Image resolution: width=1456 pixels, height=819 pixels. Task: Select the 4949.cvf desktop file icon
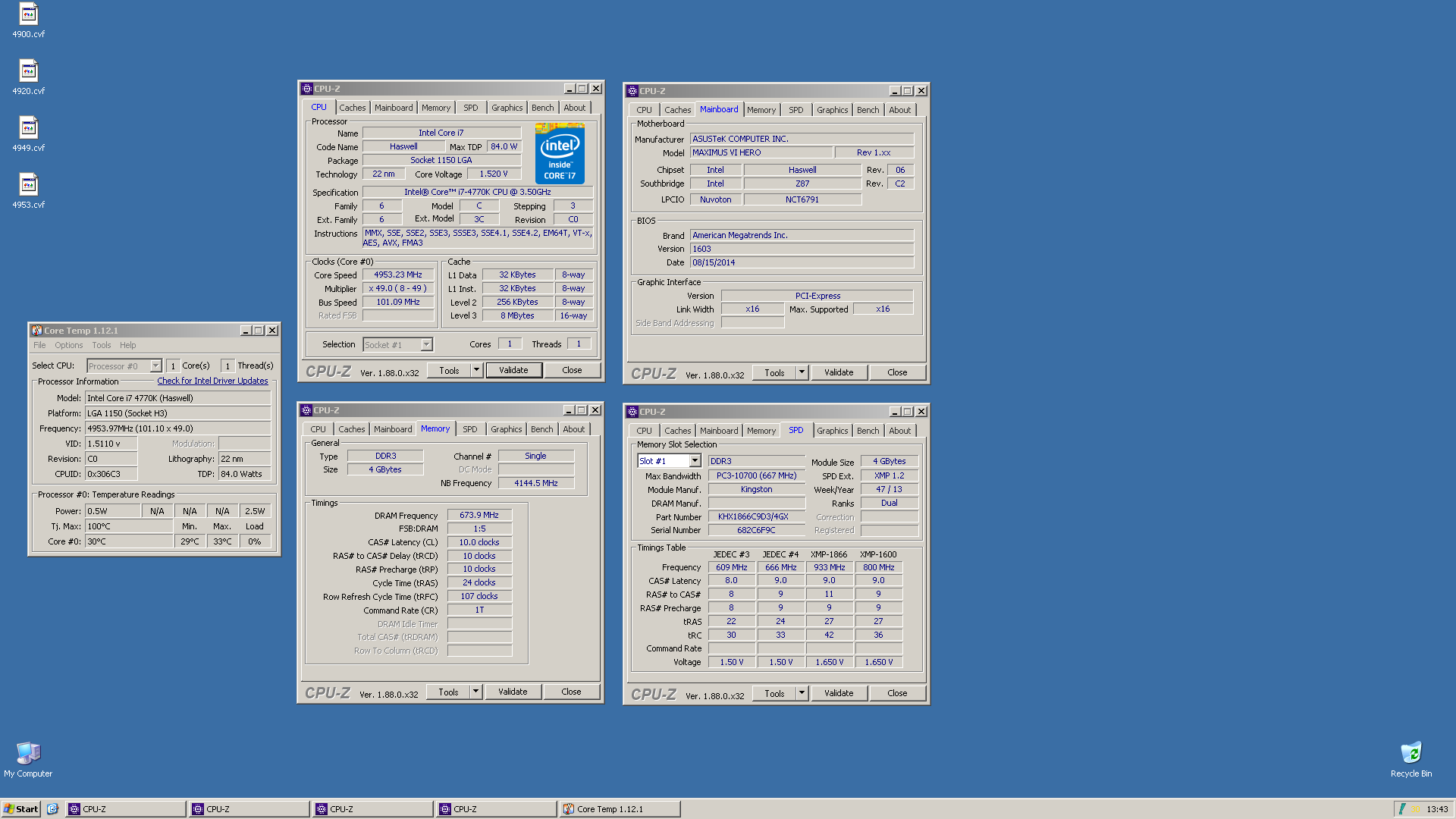point(28,127)
